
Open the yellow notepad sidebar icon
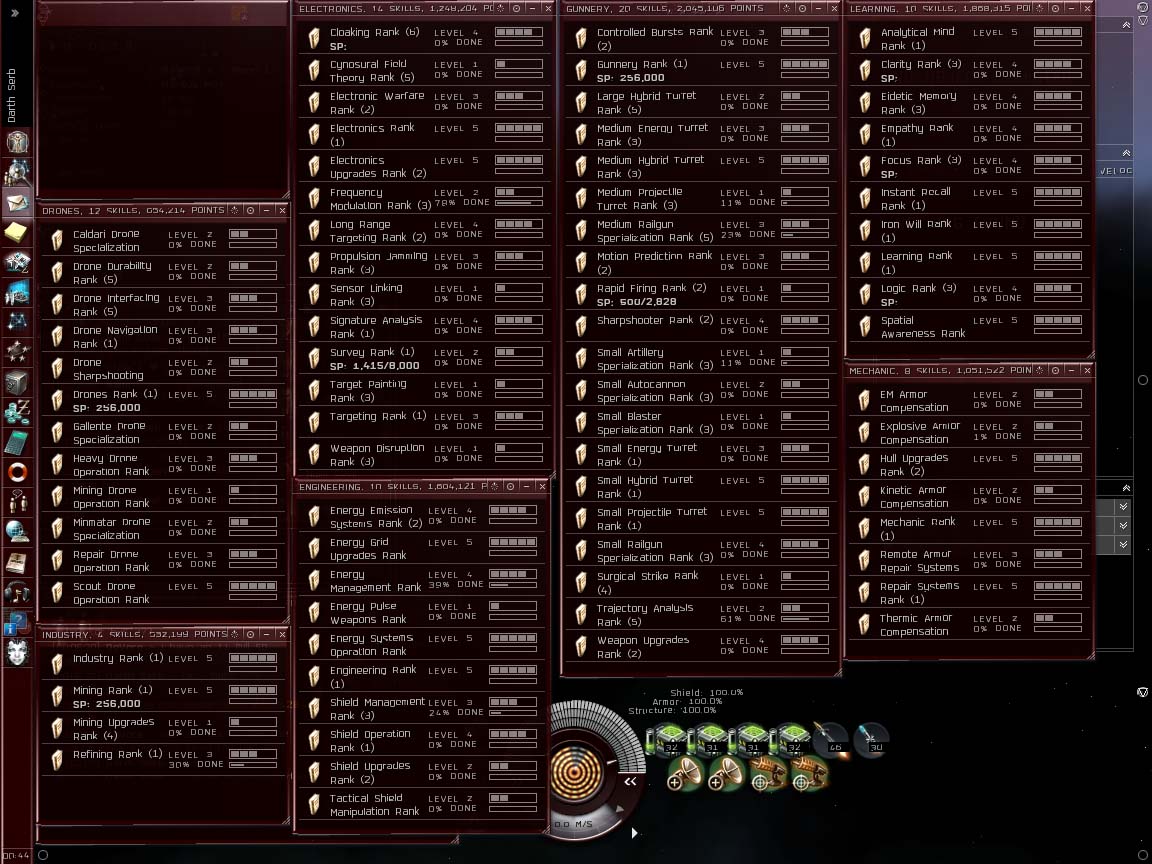pos(17,232)
